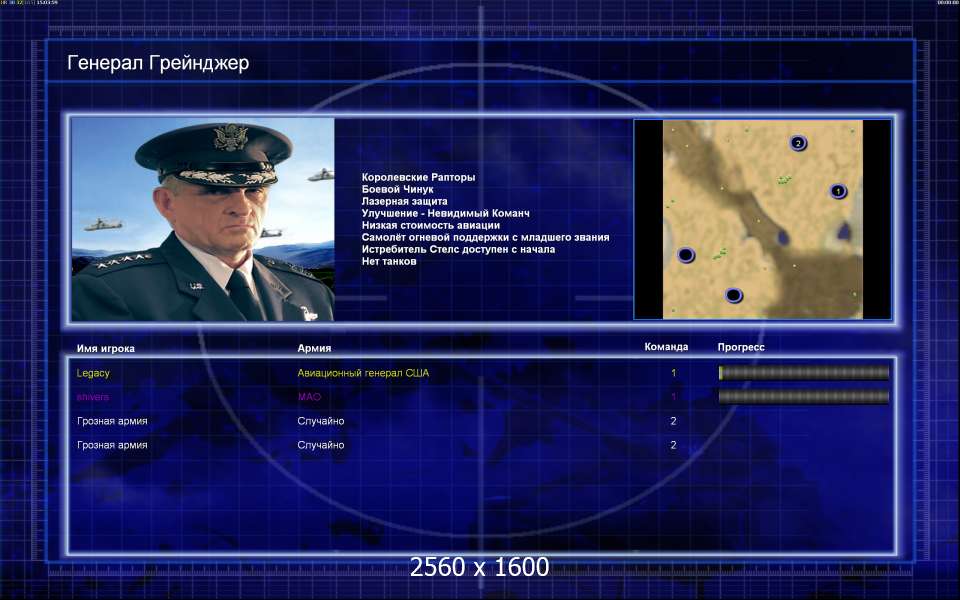This screenshot has height=600, width=960.
Task: Click the desert minimap preview
Action: [762, 219]
